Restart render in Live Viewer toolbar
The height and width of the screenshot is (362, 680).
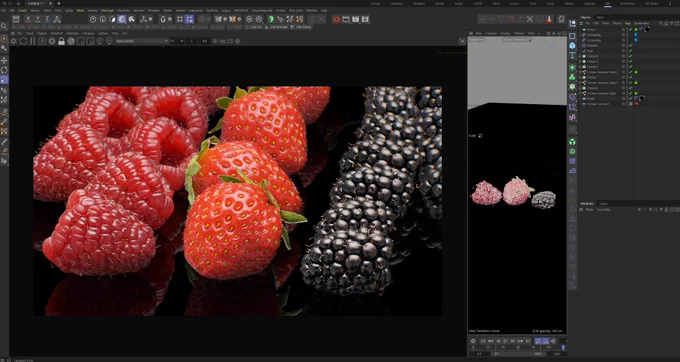click(23, 41)
